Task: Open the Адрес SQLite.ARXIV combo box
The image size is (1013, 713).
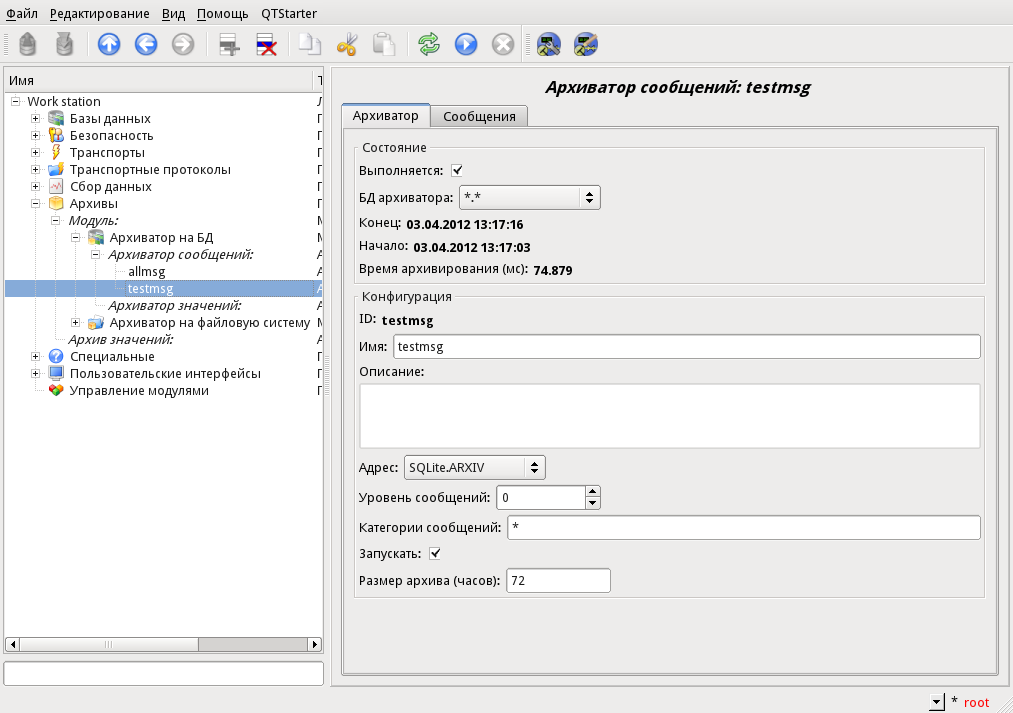Action: pyautogui.click(x=475, y=467)
